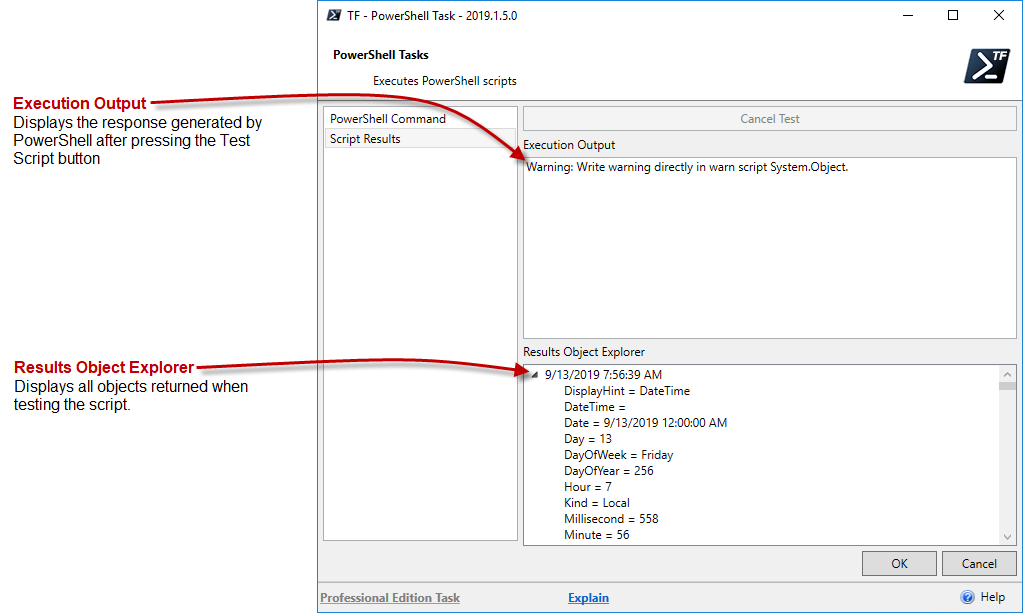Click the Results Object Explorer label
The width and height of the screenshot is (1023, 613).
tap(584, 351)
